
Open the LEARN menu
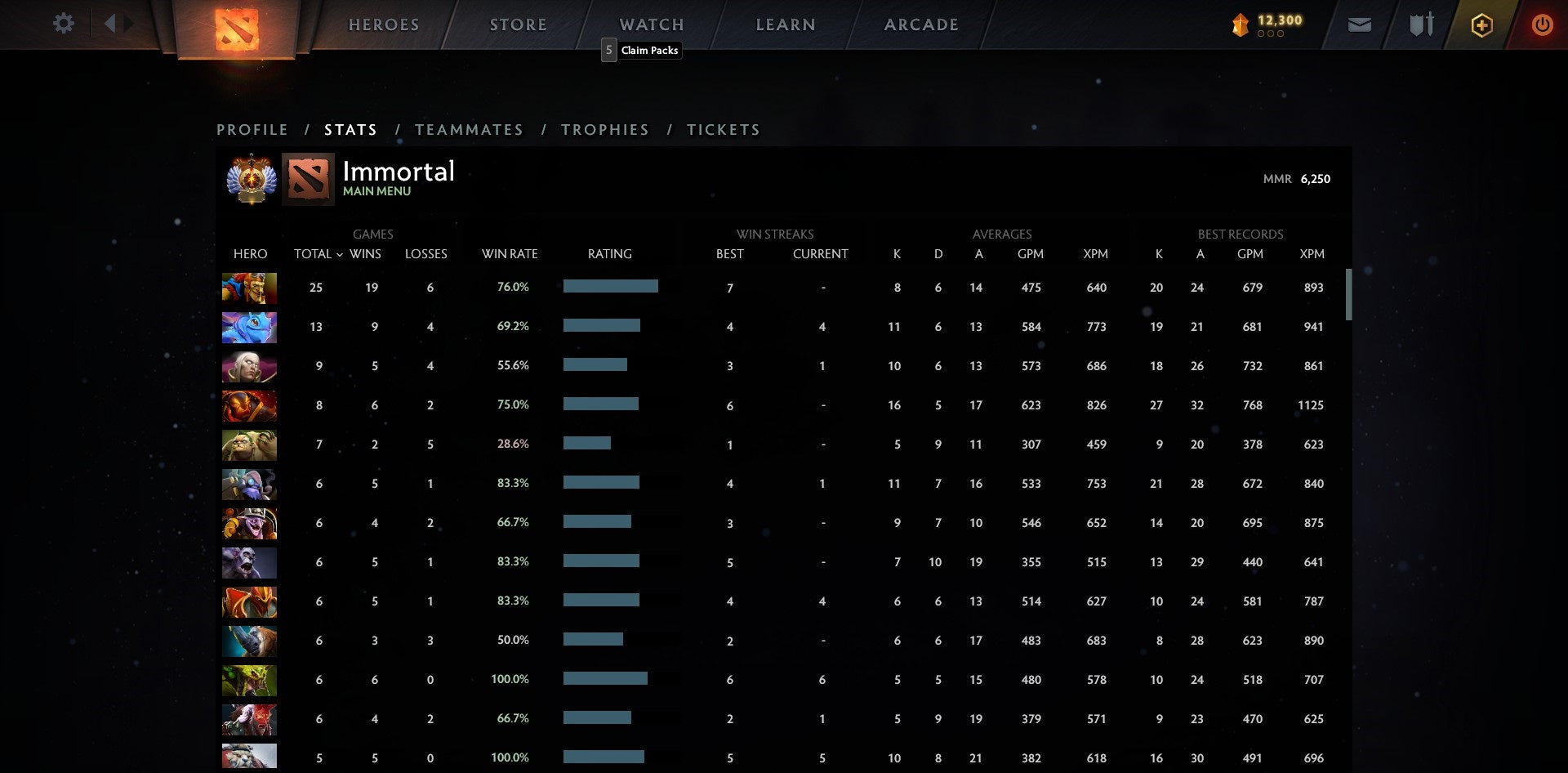(785, 25)
